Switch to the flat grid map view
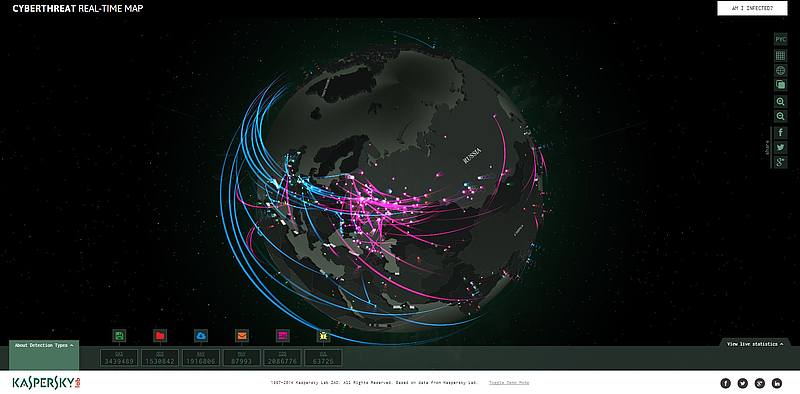 coord(780,56)
